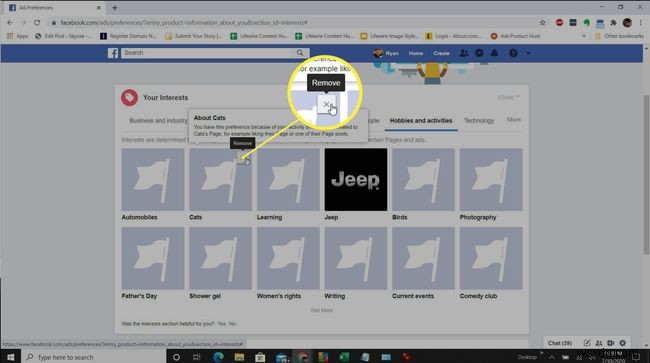Click the Photography interest tile
The height and width of the screenshot is (363, 650).
[491, 179]
